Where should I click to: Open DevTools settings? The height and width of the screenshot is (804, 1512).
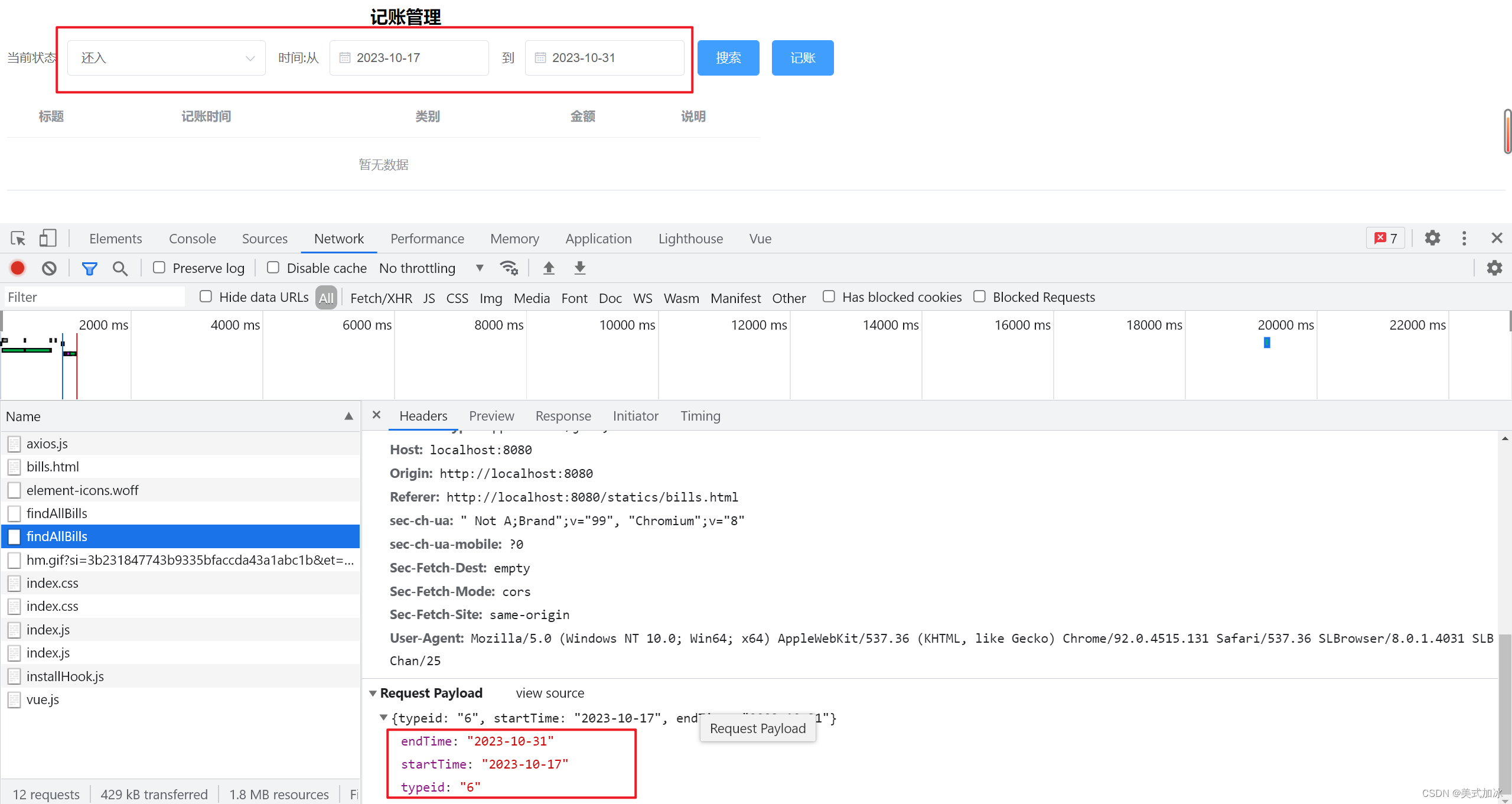pyautogui.click(x=1432, y=238)
